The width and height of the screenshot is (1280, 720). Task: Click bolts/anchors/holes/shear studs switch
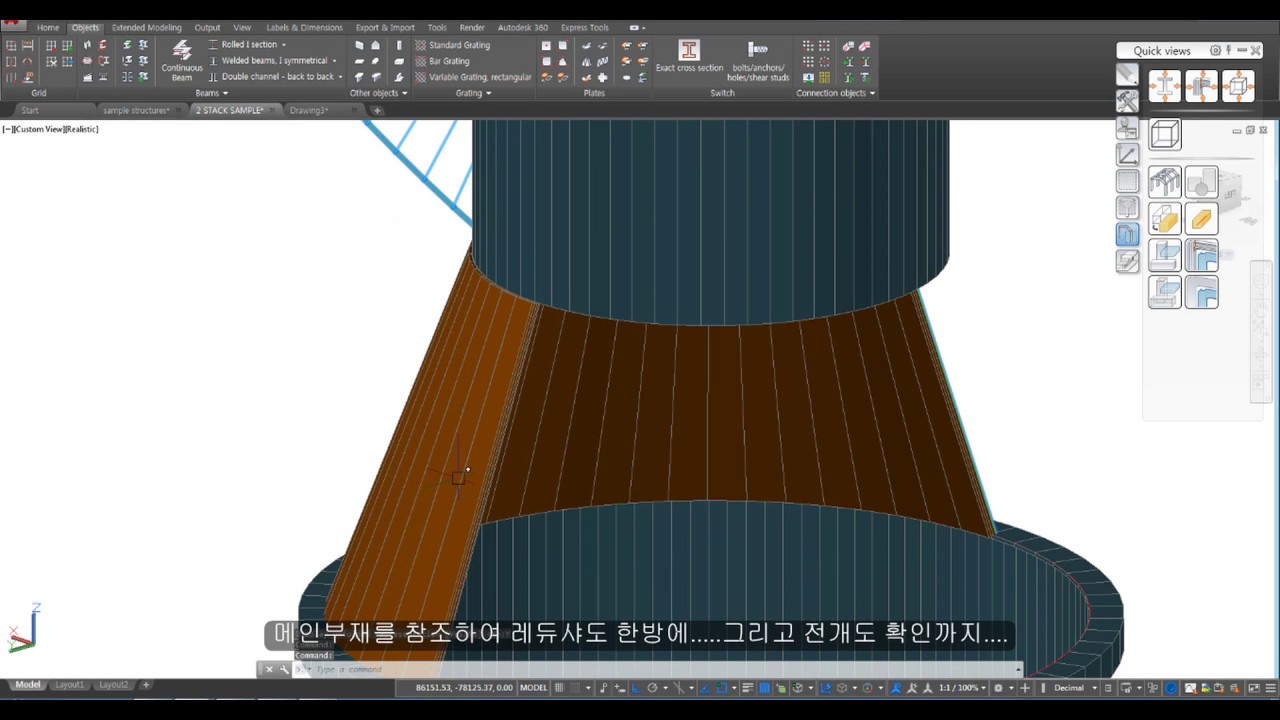pos(758,60)
